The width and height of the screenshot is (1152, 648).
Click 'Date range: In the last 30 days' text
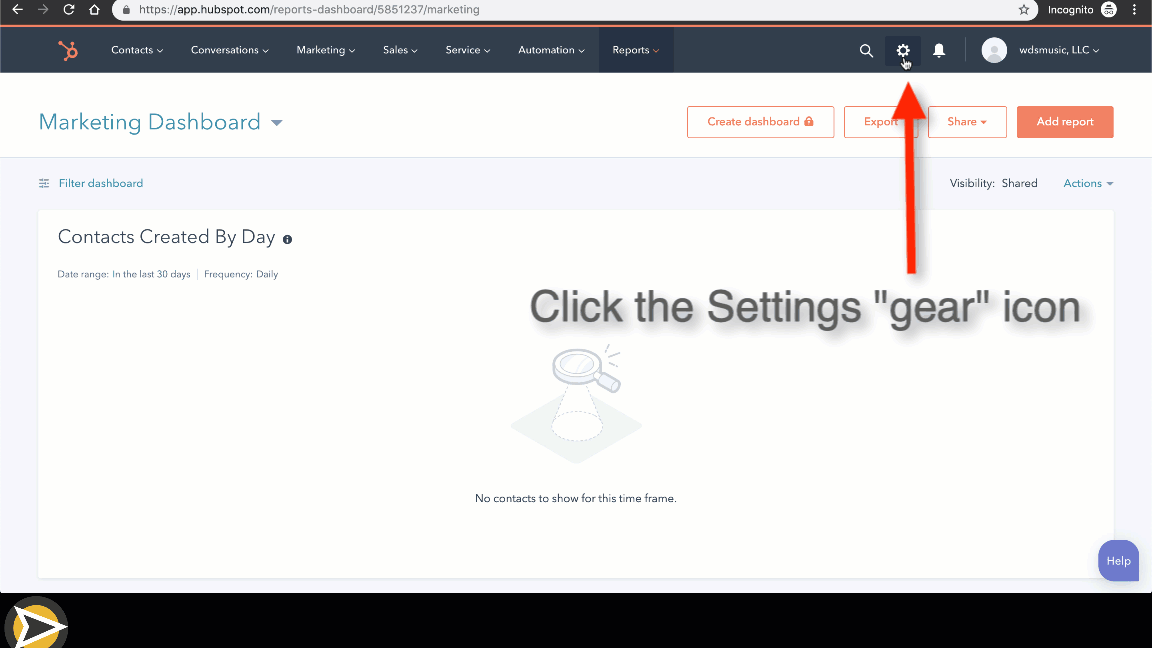pyautogui.click(x=124, y=274)
